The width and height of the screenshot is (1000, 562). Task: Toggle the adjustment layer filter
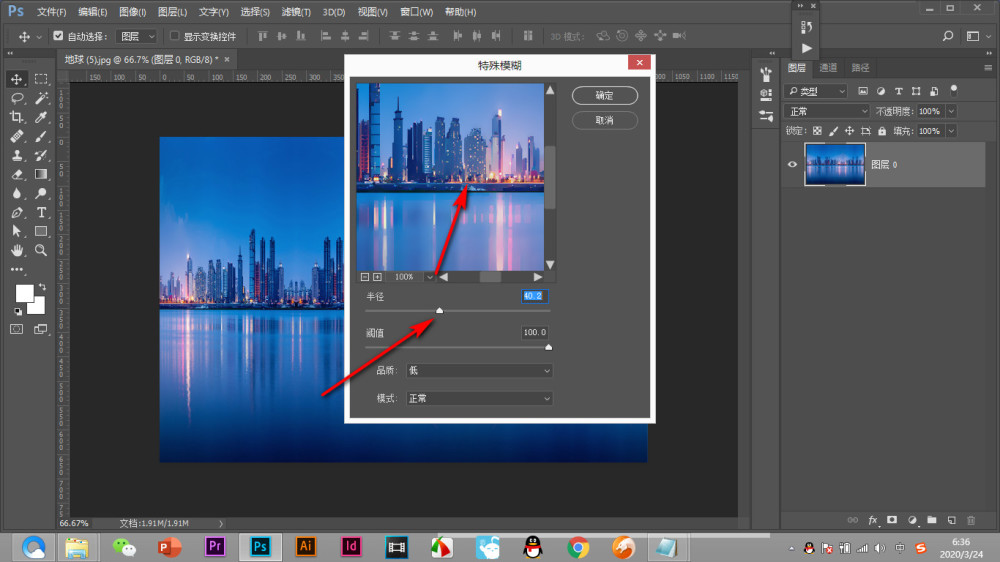tap(881, 91)
